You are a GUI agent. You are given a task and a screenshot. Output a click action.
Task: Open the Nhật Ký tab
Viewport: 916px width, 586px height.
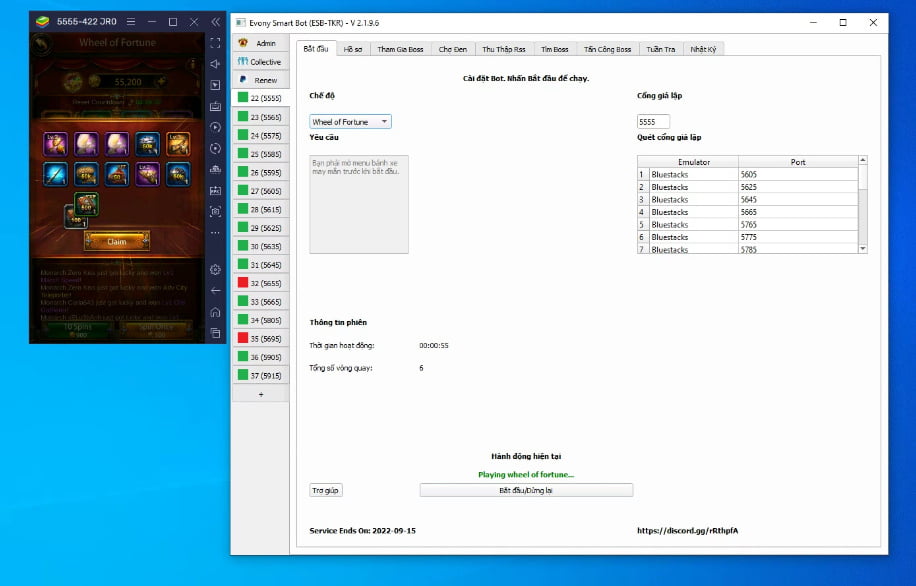tap(703, 49)
